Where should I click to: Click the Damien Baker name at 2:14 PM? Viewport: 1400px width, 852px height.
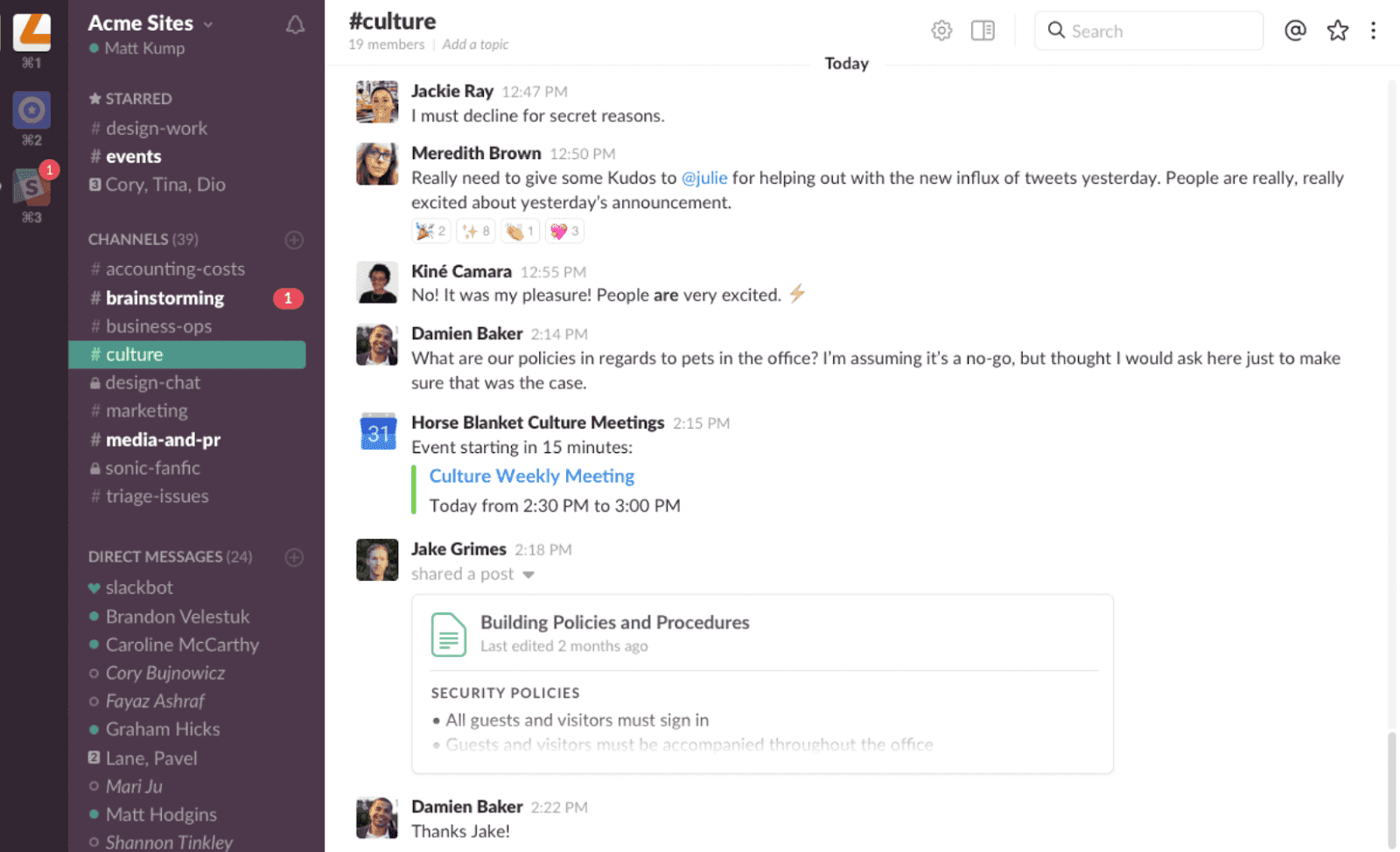[x=467, y=333]
